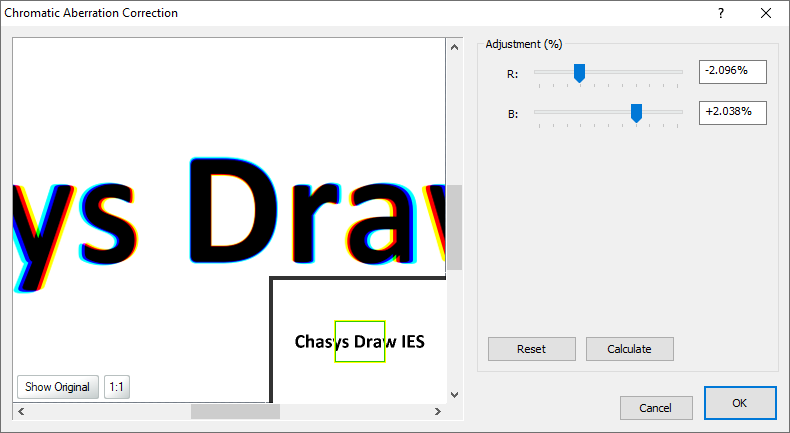The width and height of the screenshot is (790, 433).
Task: Click the horizontal scrollbar right arrow
Action: click(437, 411)
